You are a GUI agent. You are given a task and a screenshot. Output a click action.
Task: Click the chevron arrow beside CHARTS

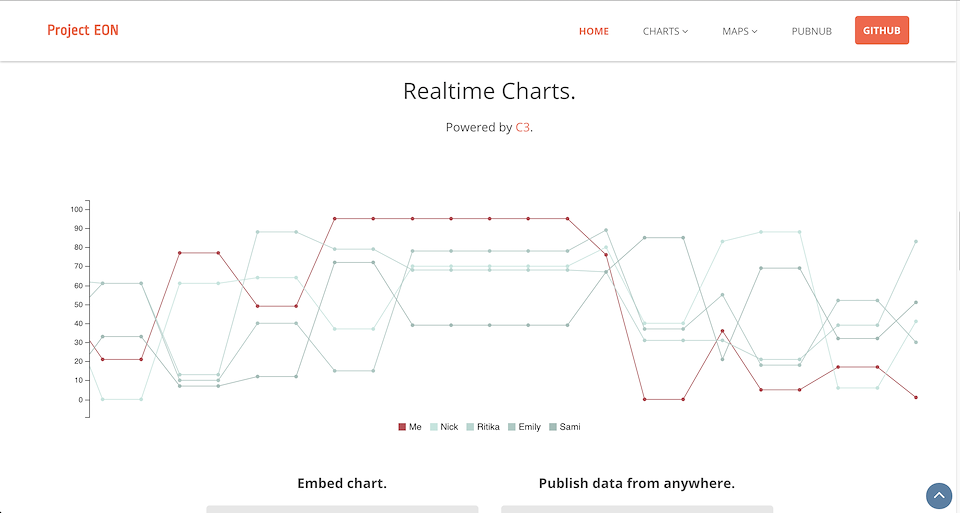tap(685, 32)
